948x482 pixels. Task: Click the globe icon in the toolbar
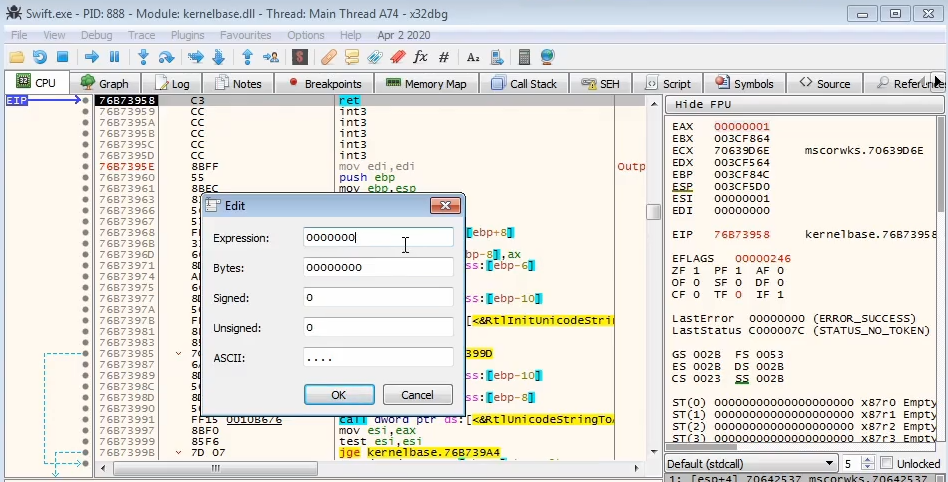click(547, 57)
